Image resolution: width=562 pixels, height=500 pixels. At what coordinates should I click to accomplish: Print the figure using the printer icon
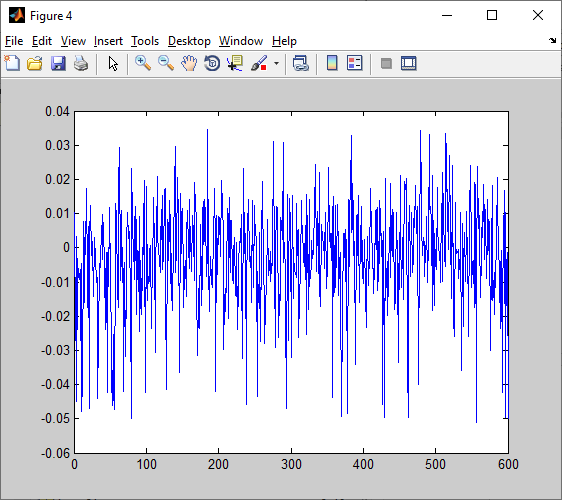(x=81, y=63)
